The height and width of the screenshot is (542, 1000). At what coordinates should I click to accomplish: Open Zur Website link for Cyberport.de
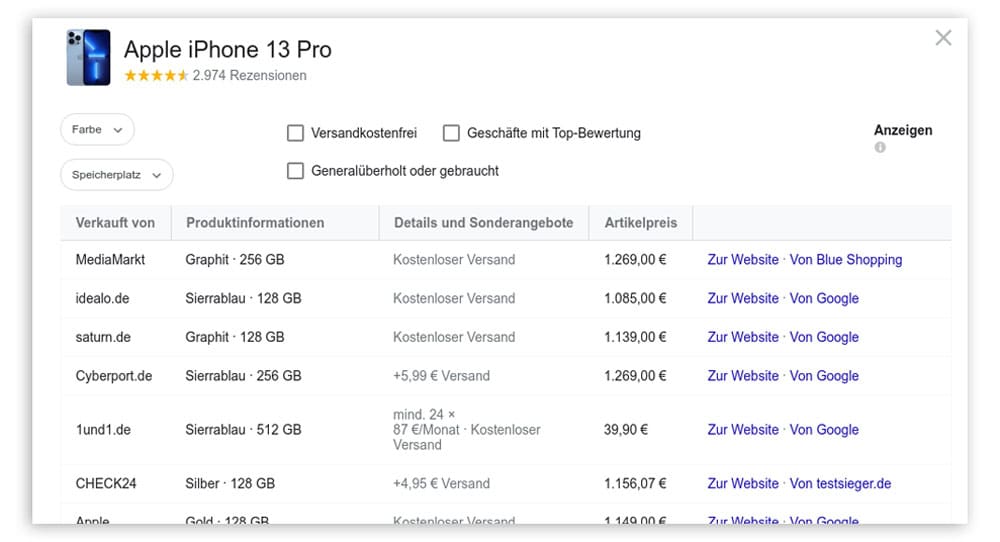point(743,376)
